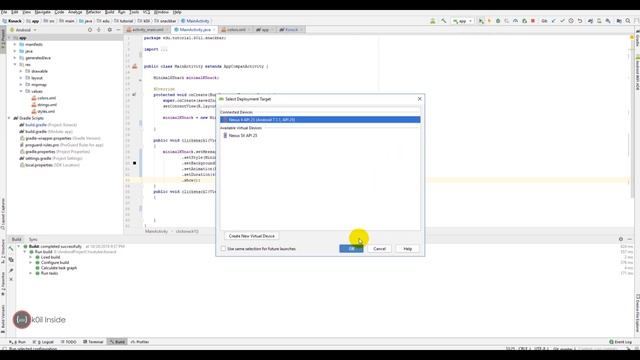Click the Revert undo arrow icon
Image resolution: width=640 pixels, height=360 pixels.
580,21
